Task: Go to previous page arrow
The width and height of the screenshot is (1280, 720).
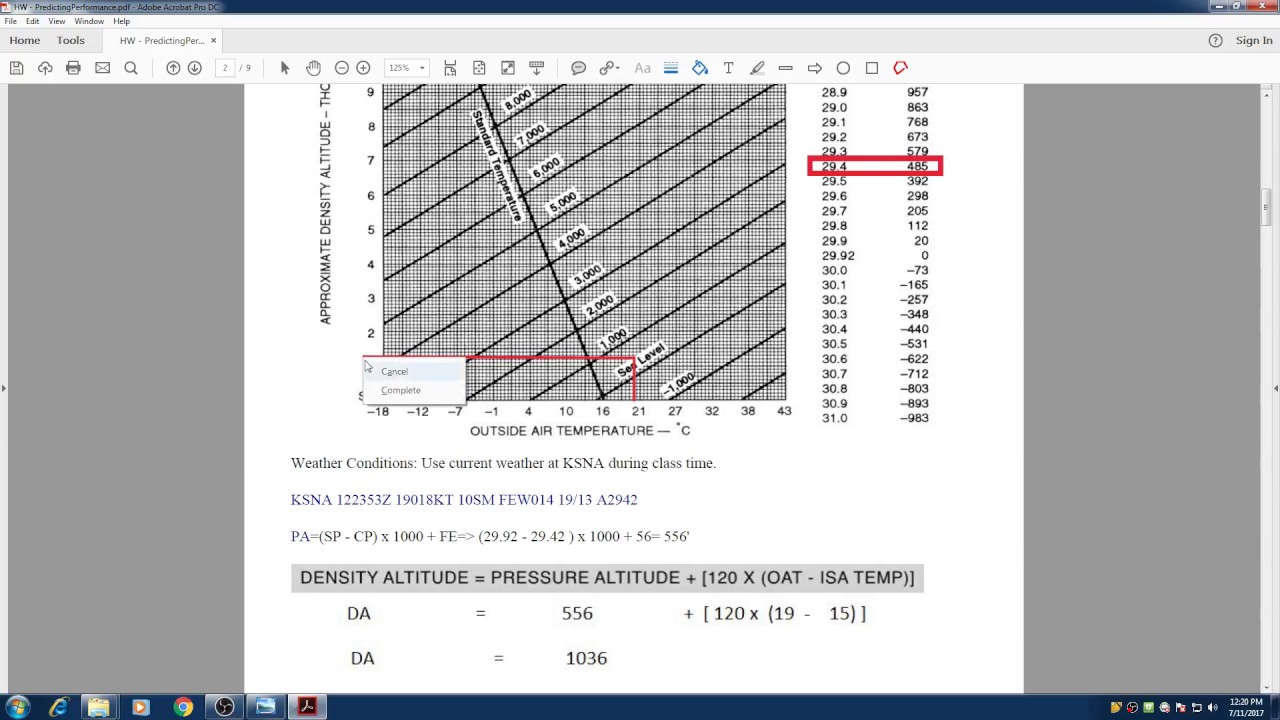Action: tap(173, 68)
